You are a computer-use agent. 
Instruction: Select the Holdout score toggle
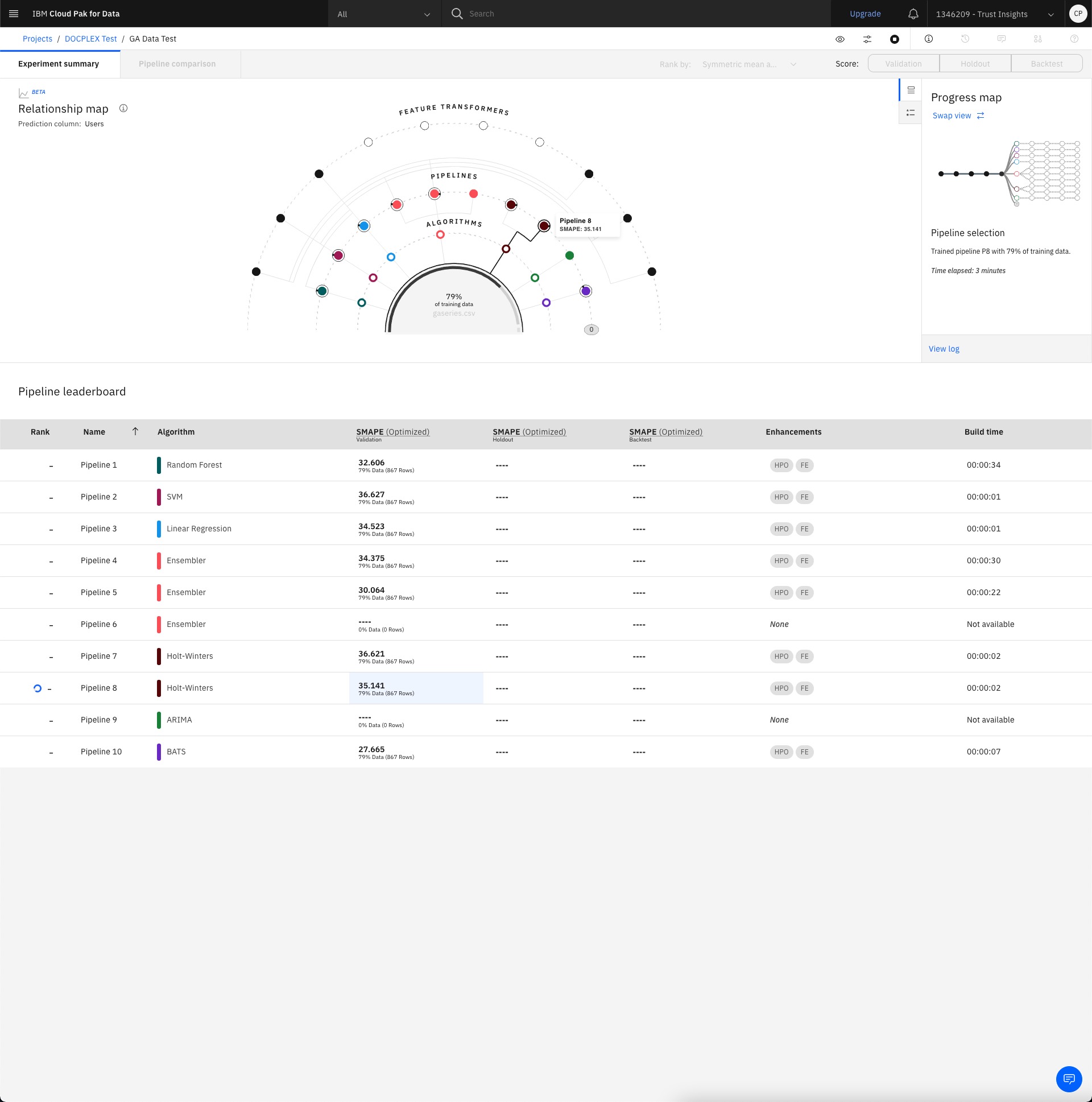[975, 64]
